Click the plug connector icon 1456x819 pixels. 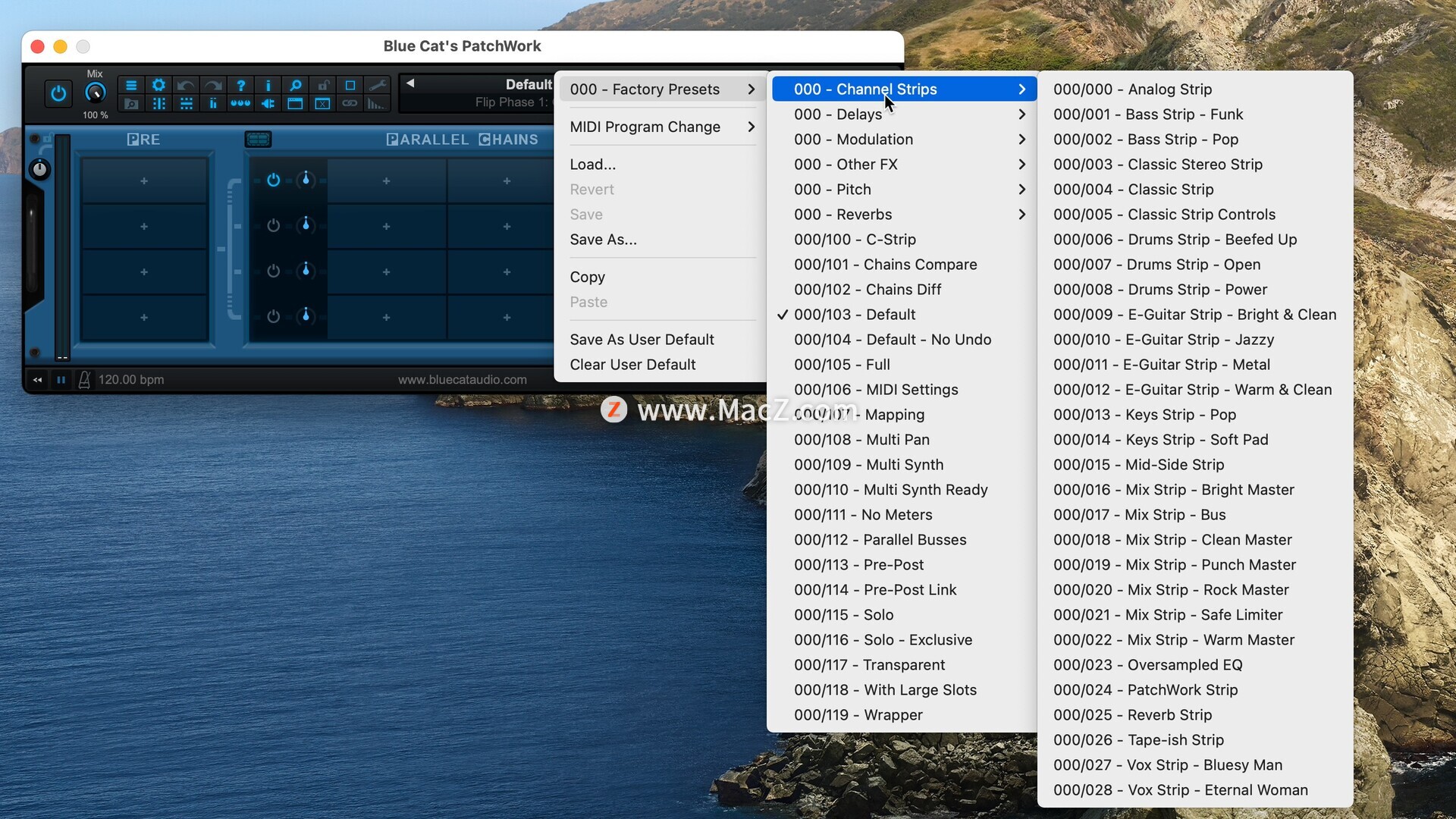coord(268,103)
